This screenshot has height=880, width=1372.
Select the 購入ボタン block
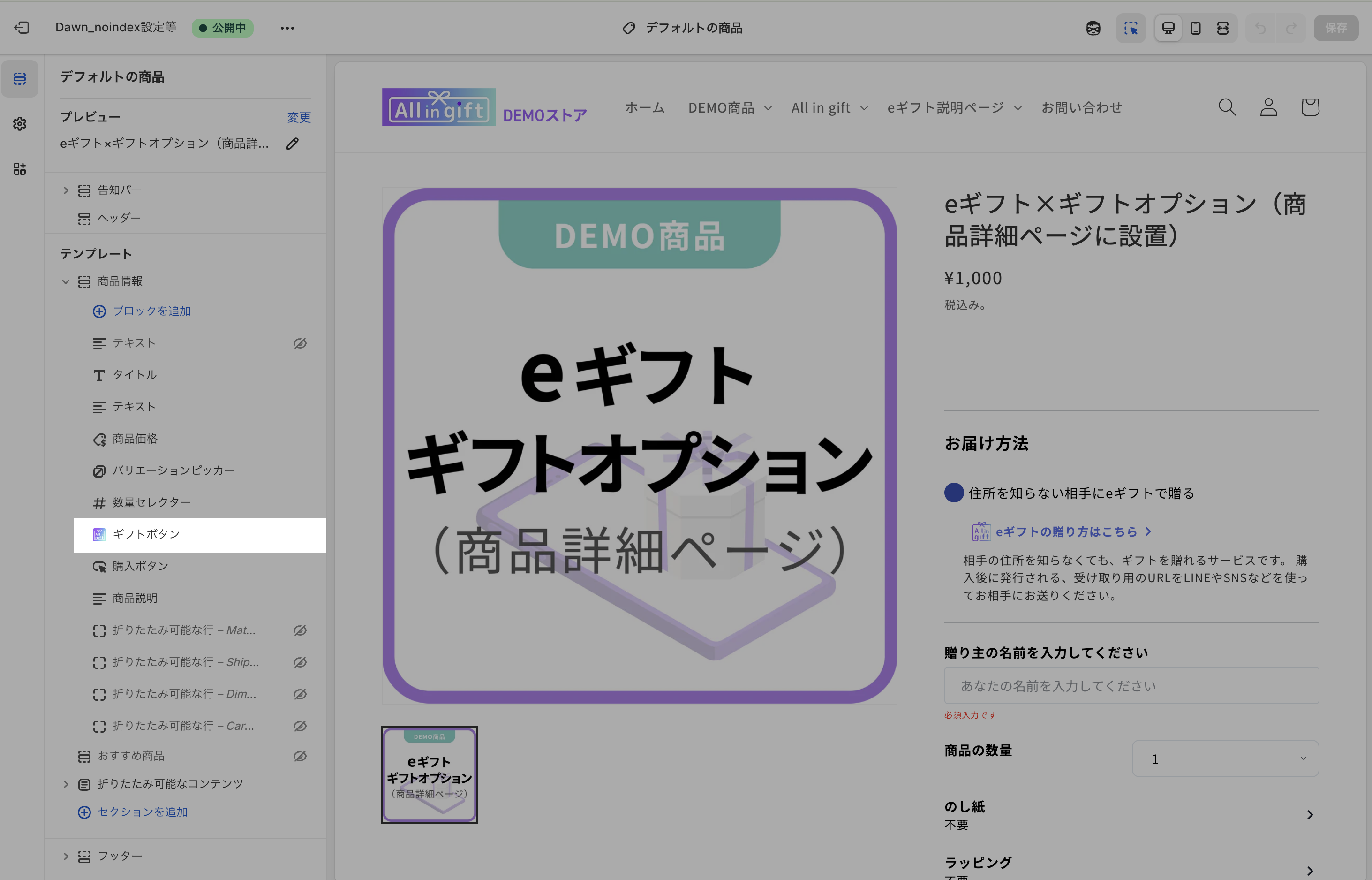coord(141,566)
